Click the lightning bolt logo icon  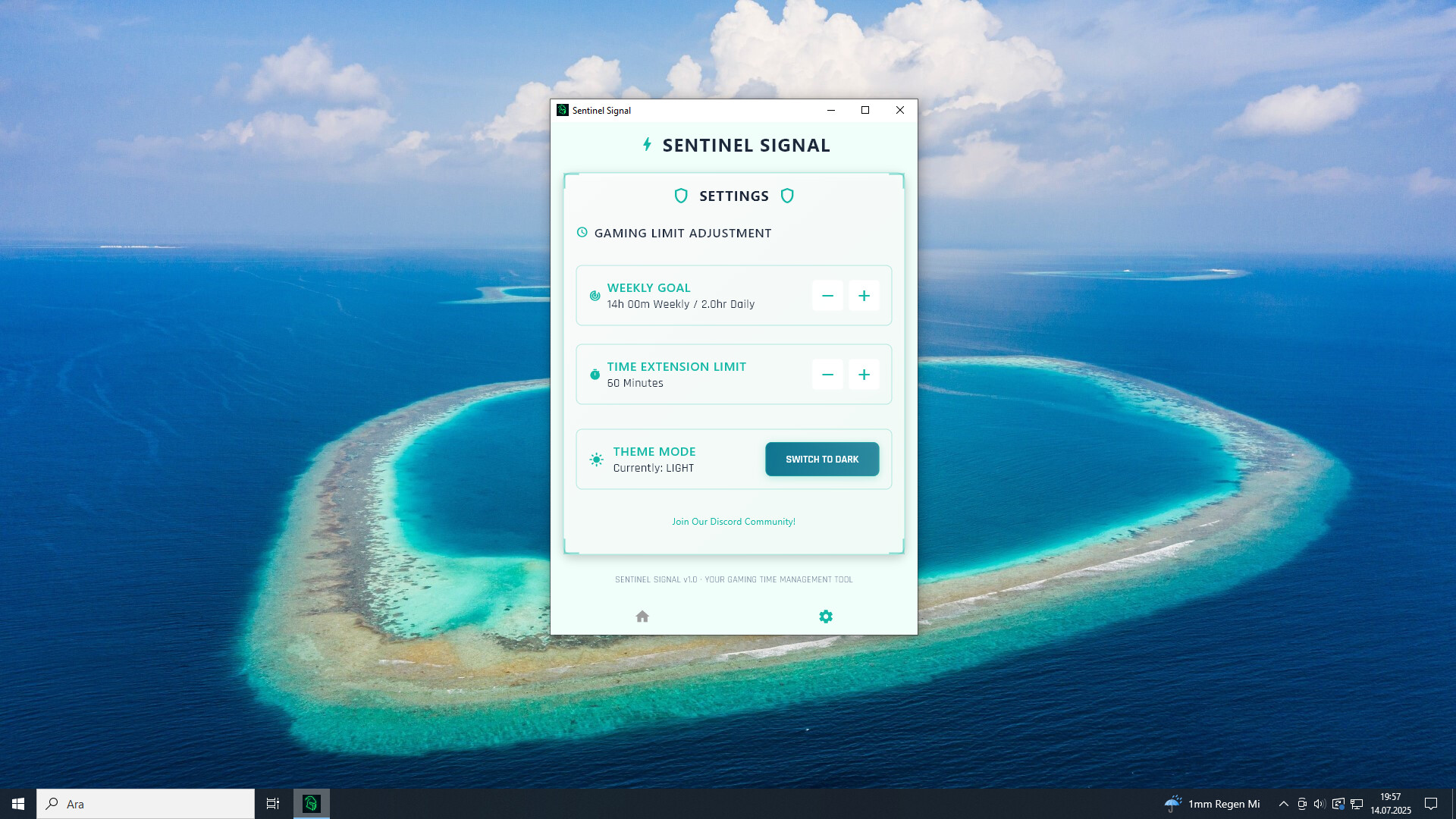click(647, 144)
